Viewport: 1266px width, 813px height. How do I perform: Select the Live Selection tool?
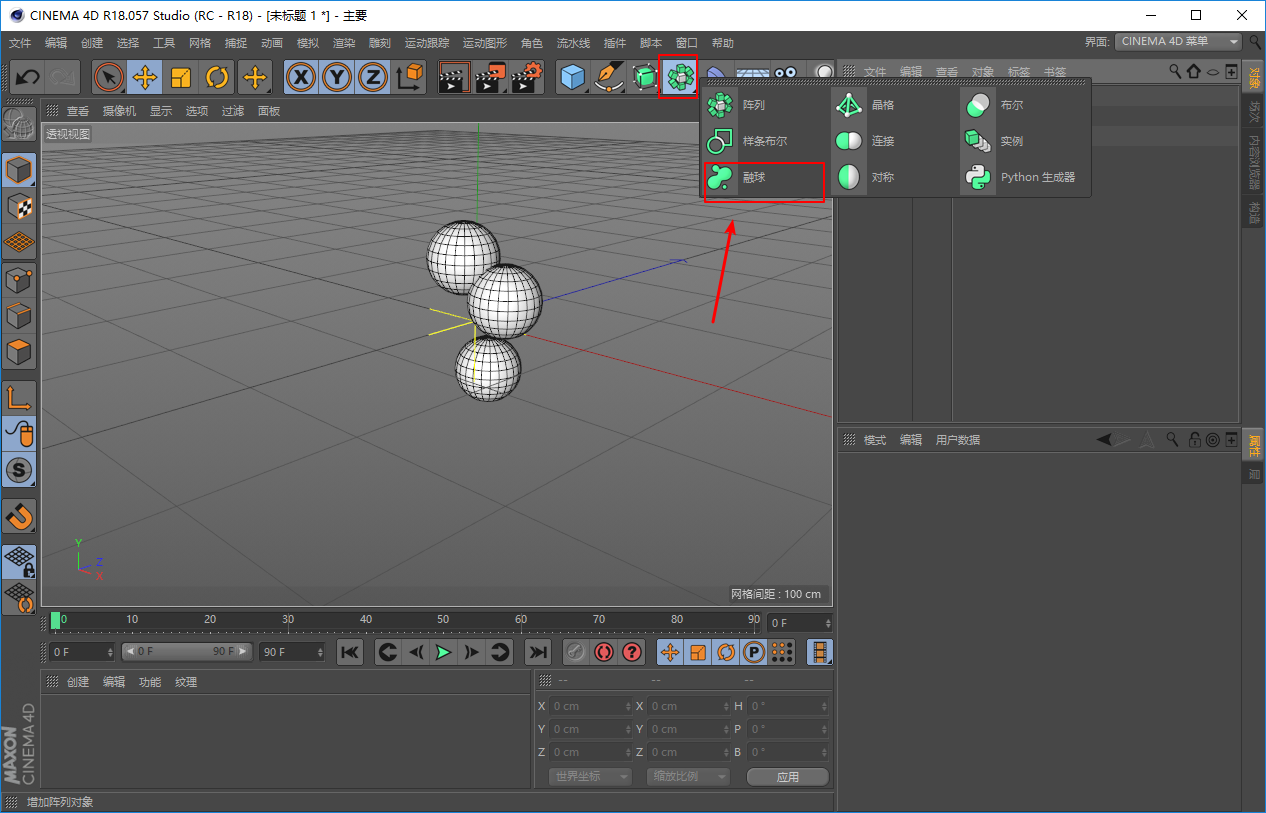point(109,77)
